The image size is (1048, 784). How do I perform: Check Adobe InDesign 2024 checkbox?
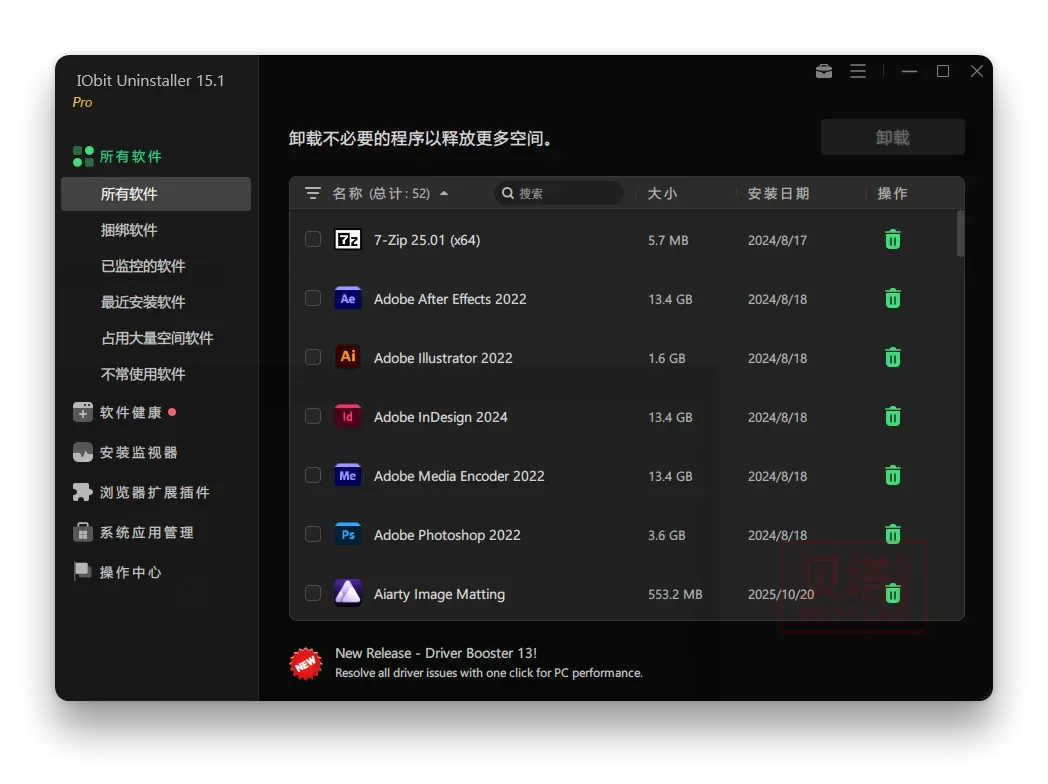point(313,416)
